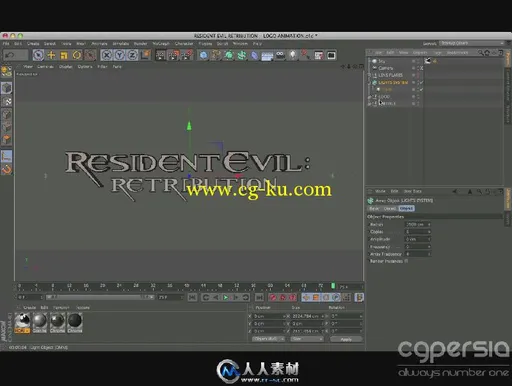Expand the LENS FLARES object

[x=370, y=75]
